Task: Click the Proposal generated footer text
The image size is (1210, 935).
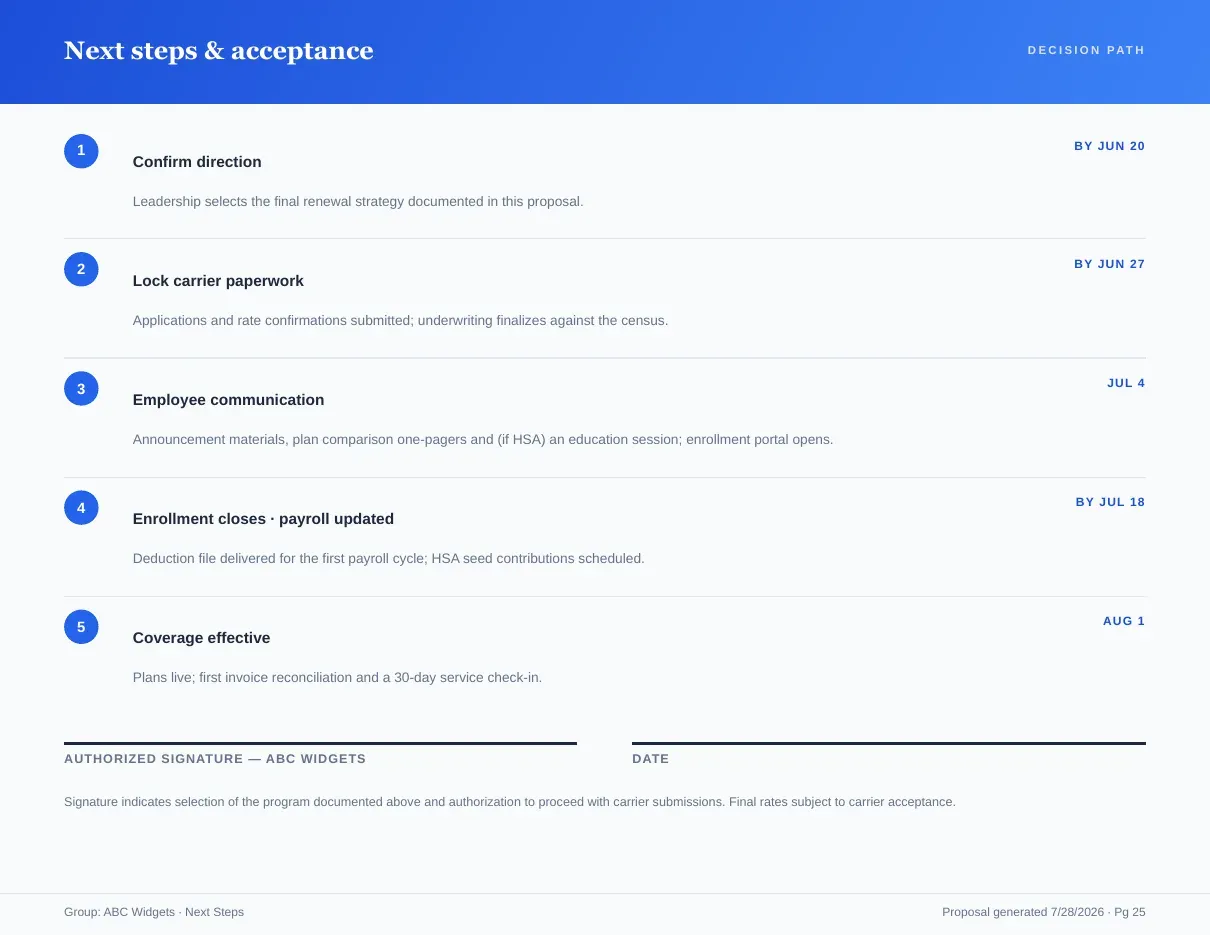Action: pos(1044,912)
